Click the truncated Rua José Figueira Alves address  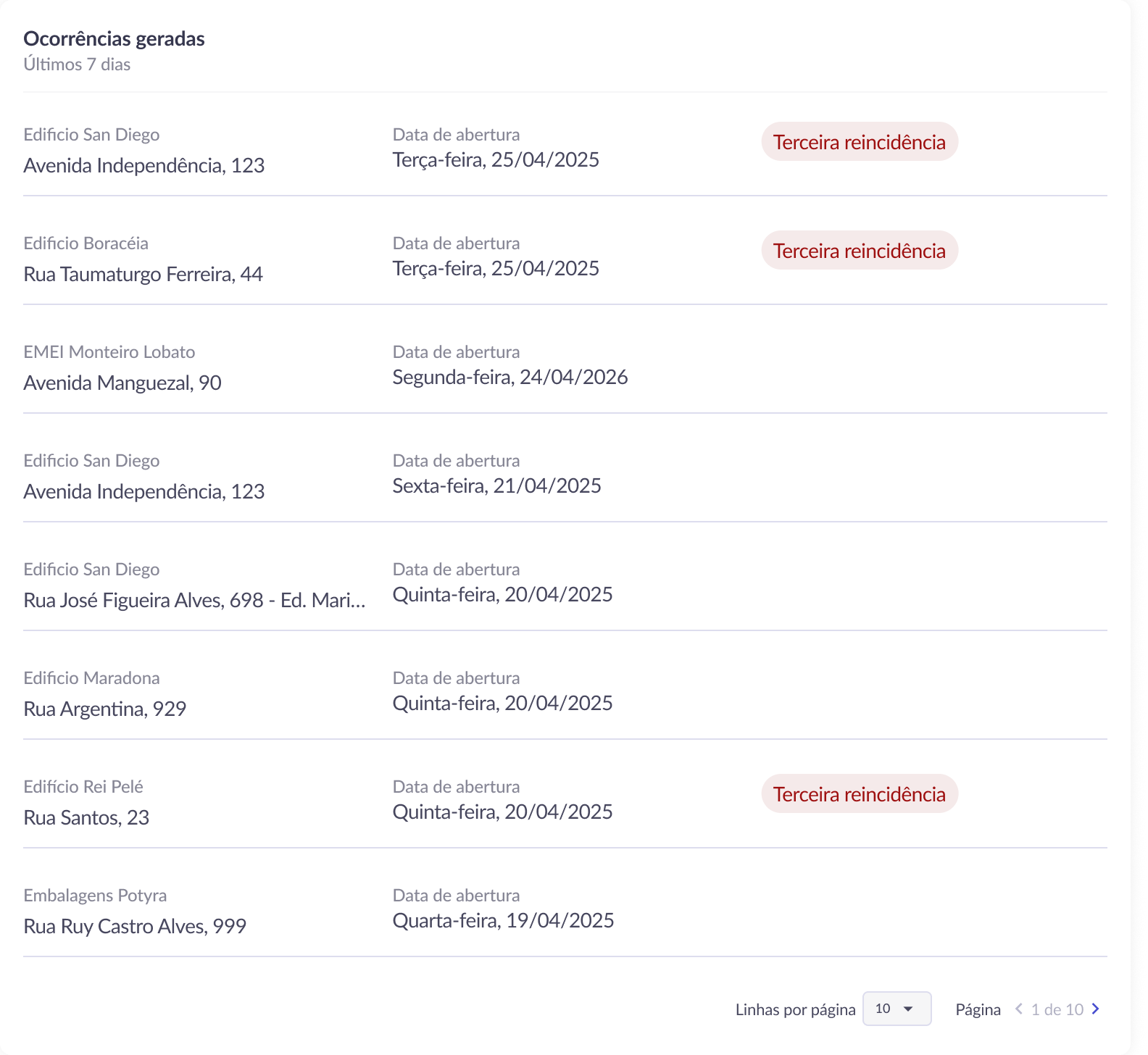(x=194, y=601)
